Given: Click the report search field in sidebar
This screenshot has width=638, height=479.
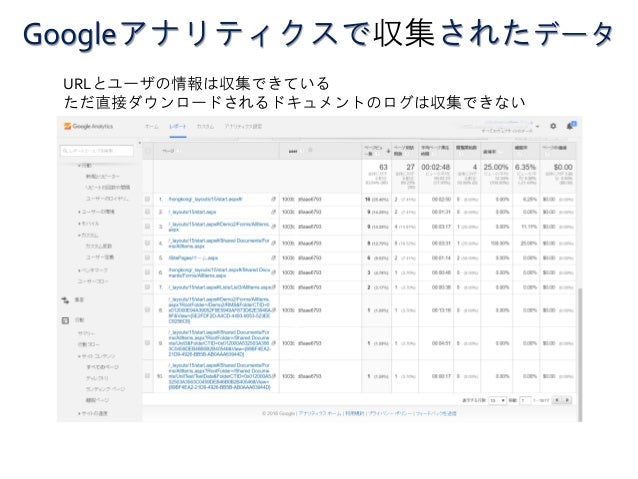Looking at the screenshot, I should 96,151.
